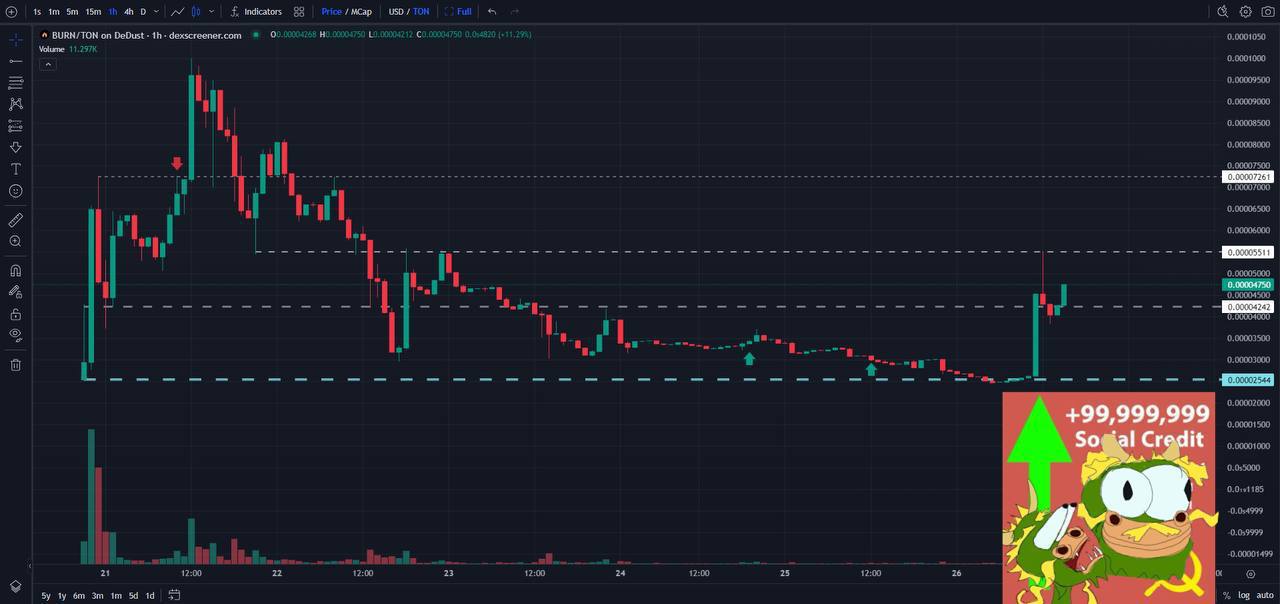The height and width of the screenshot is (604, 1280).
Task: Select the candlestick chart style icon
Action: click(196, 12)
